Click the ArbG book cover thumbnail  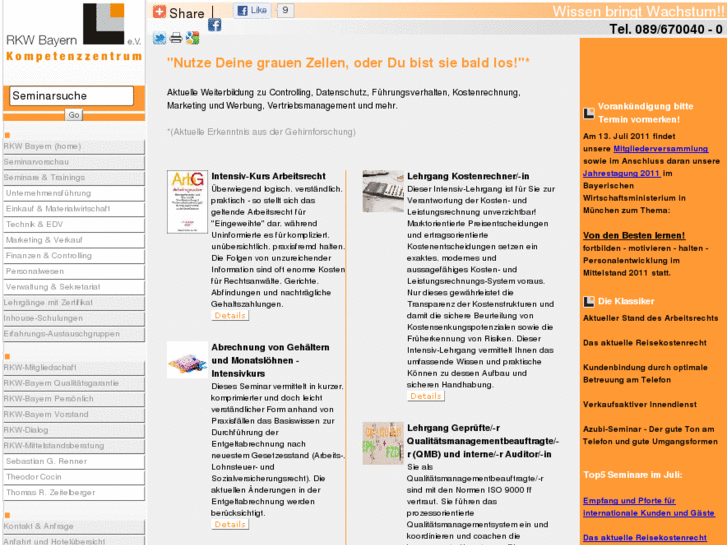coord(187,202)
